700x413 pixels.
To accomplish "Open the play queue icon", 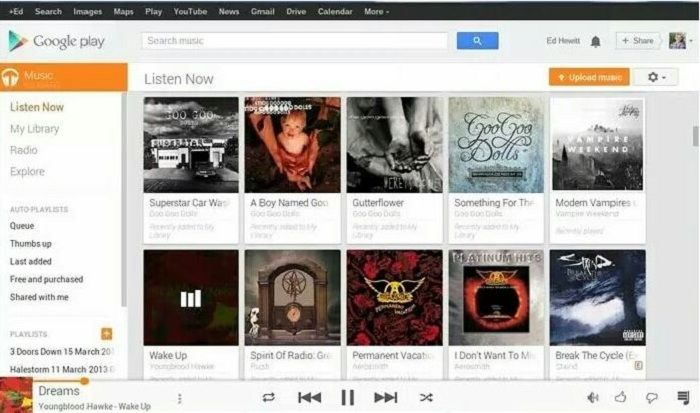I will pos(683,397).
